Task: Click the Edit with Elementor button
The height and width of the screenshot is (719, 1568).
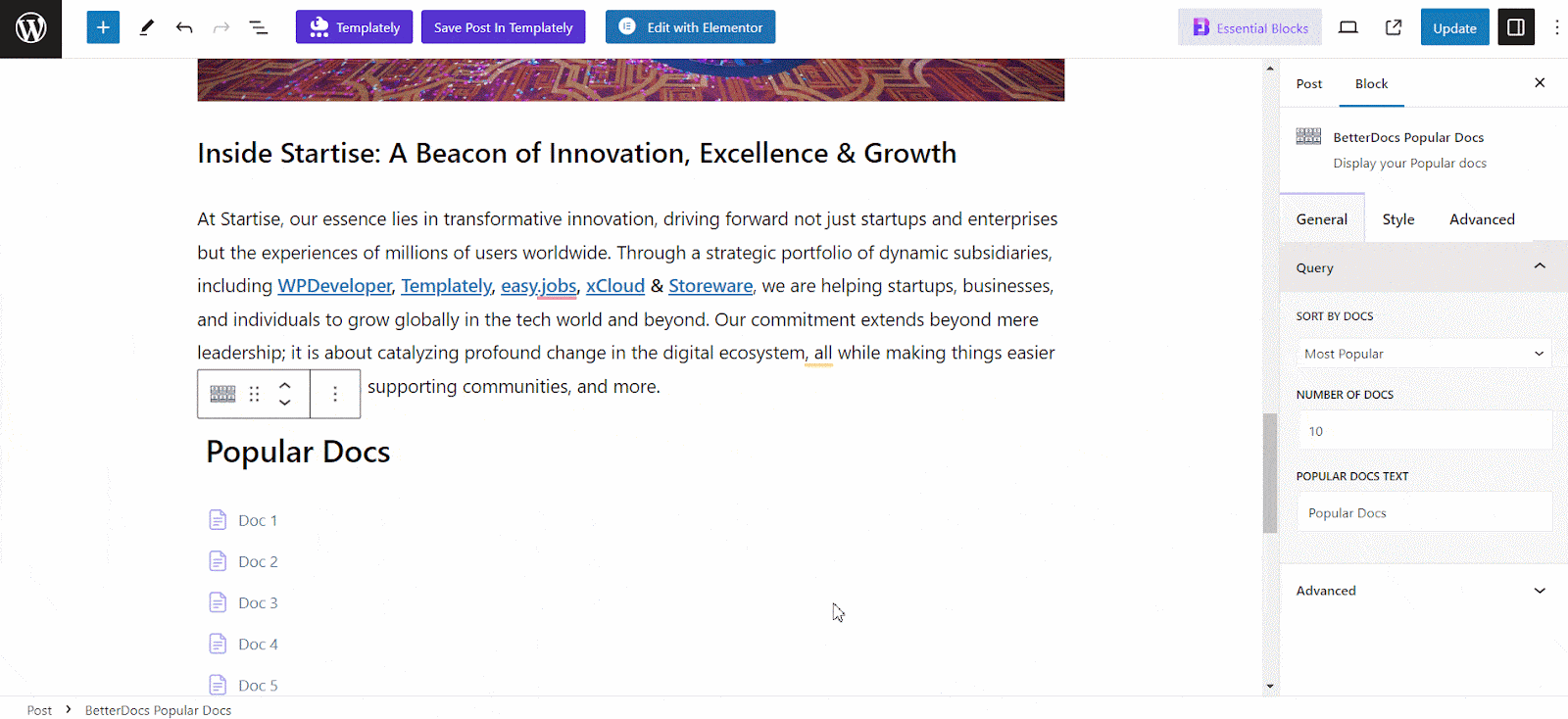Action: pos(690,27)
